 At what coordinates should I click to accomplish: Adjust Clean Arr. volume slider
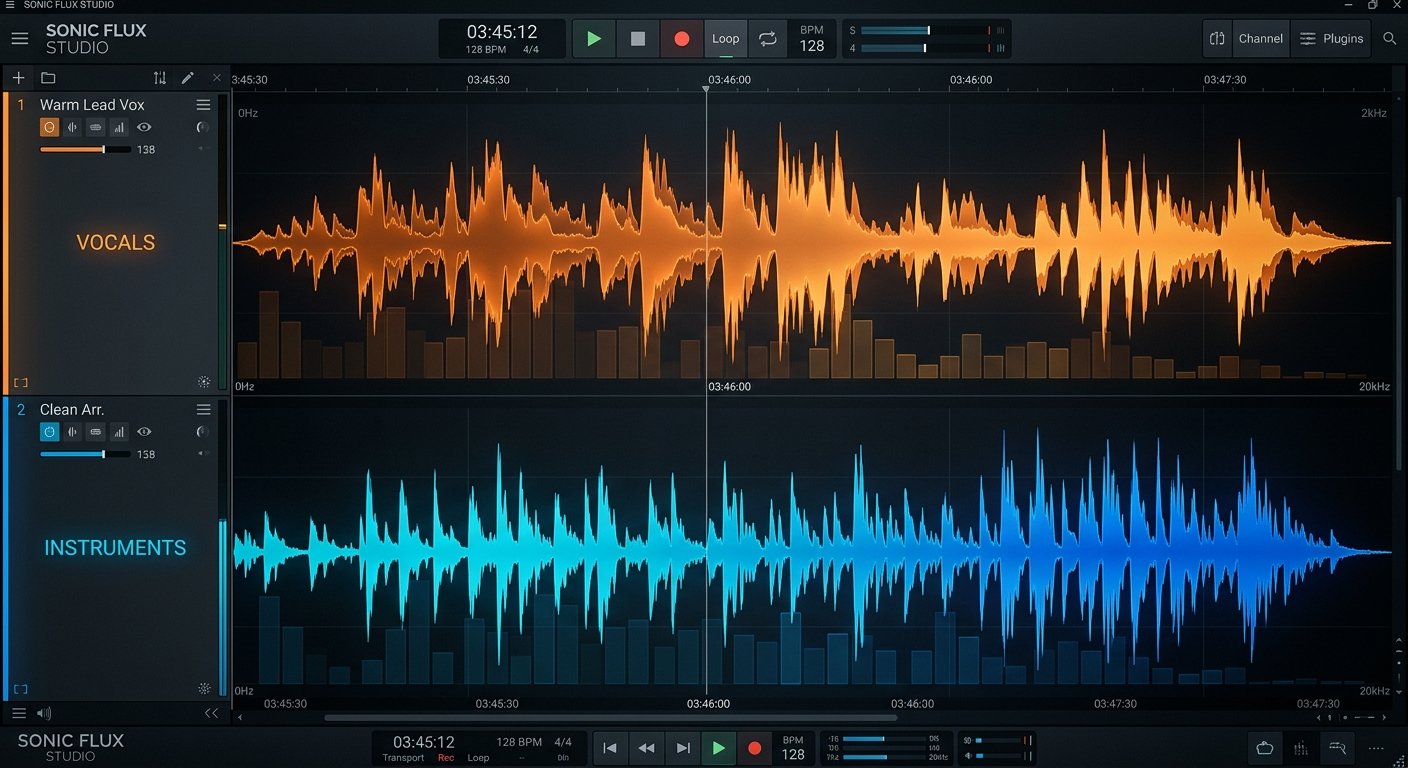coord(85,454)
